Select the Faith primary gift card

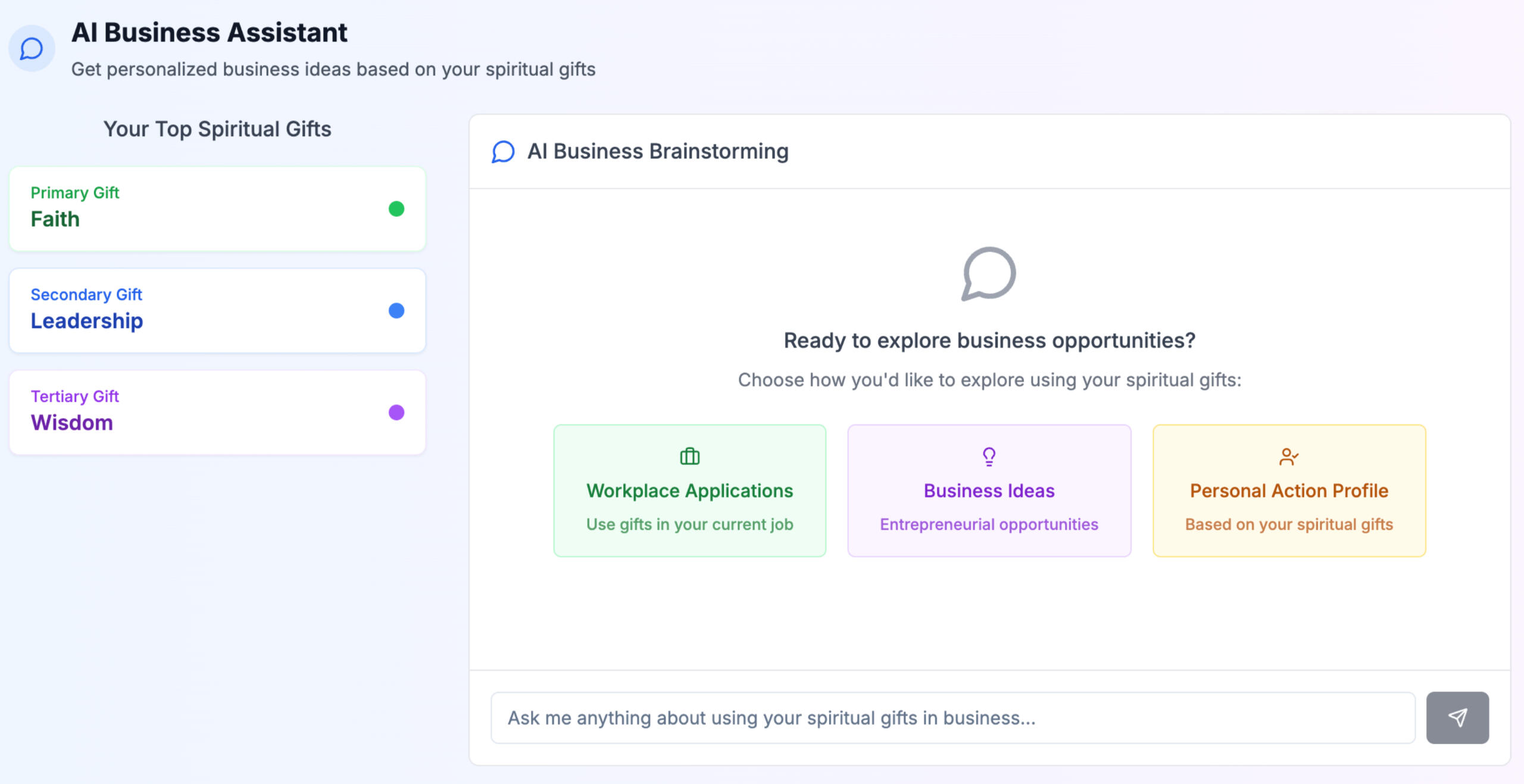pyautogui.click(x=217, y=209)
